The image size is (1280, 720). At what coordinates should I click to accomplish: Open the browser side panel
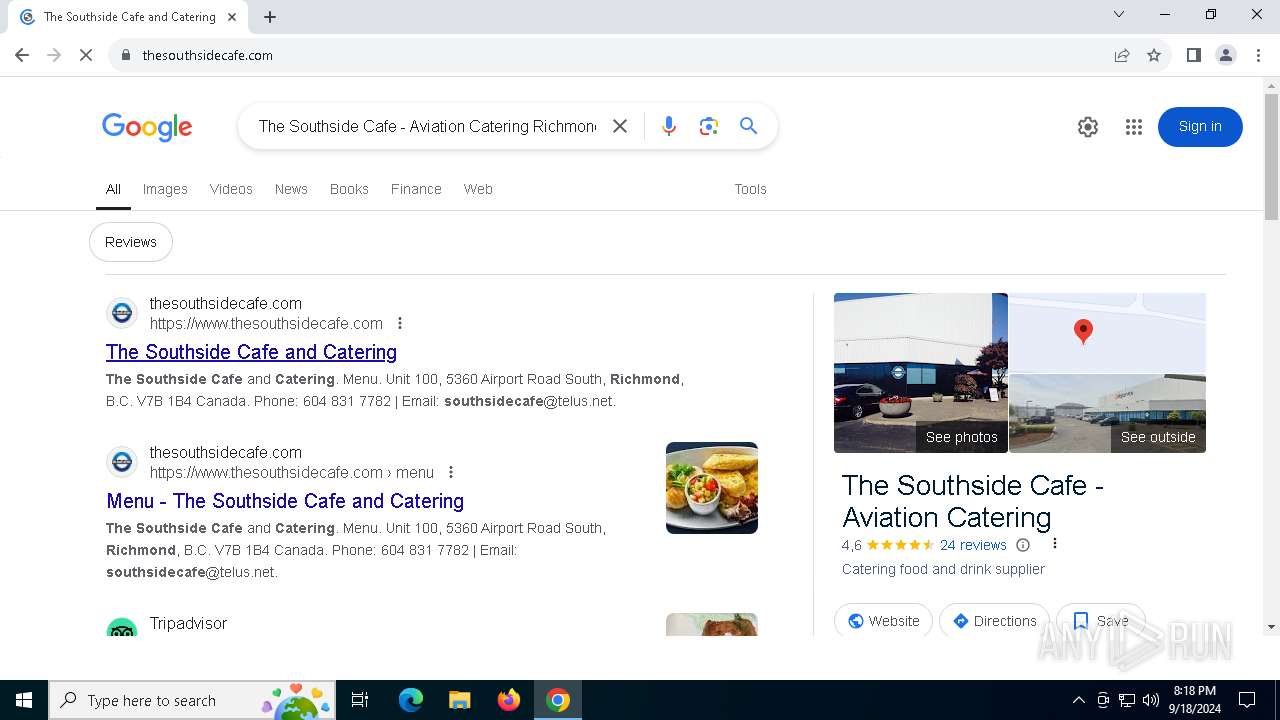point(1193,55)
